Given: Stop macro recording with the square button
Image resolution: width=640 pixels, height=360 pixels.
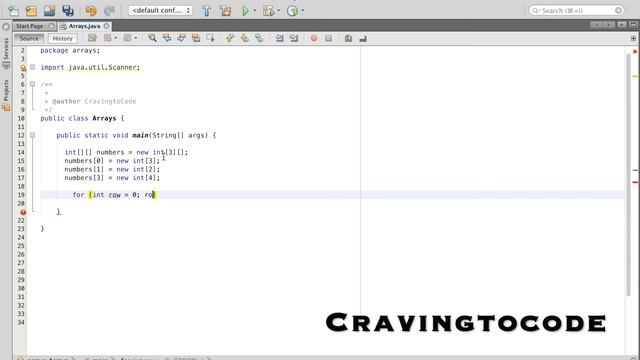Looking at the screenshot, I should [329, 38].
